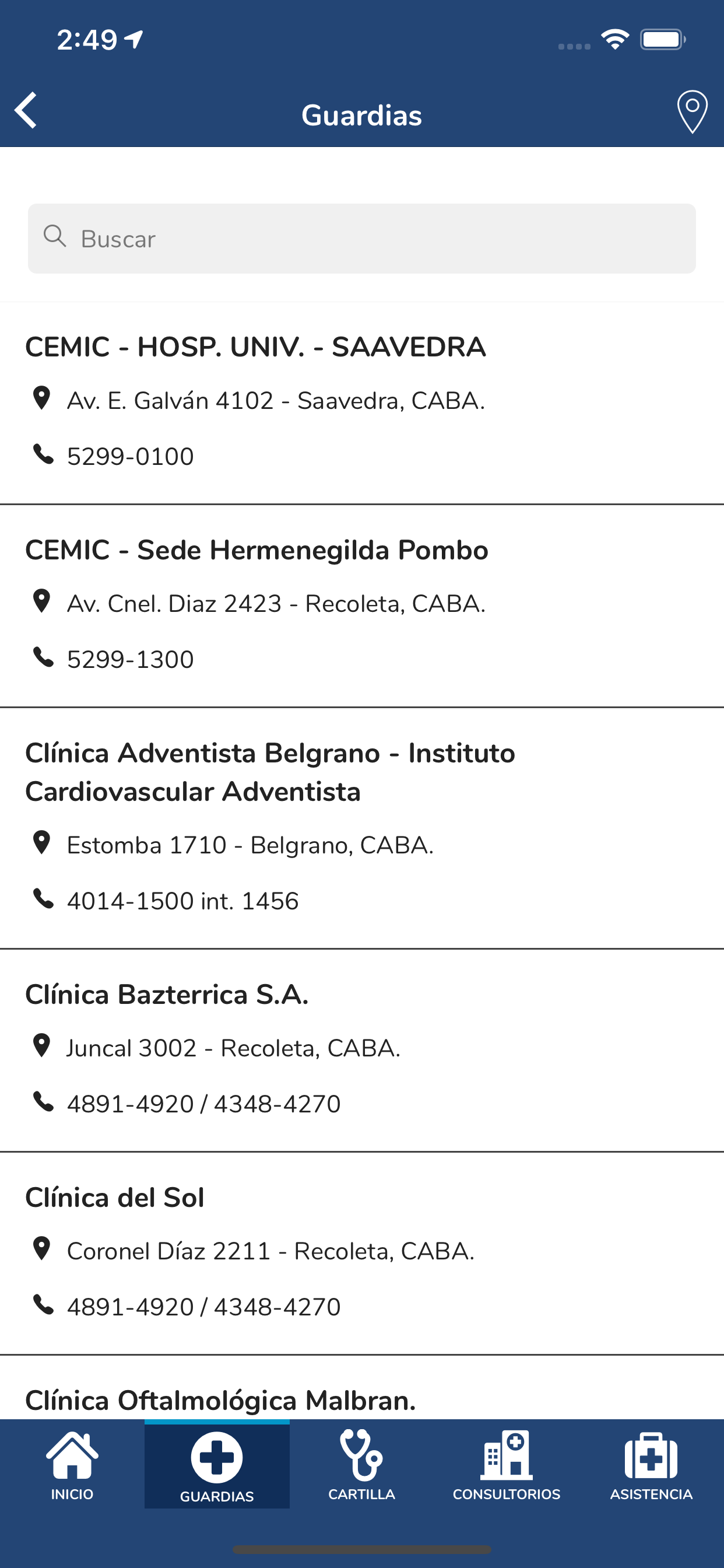Select Clínica Adventista Belgrano listing
The image size is (724, 1568).
tap(362, 828)
